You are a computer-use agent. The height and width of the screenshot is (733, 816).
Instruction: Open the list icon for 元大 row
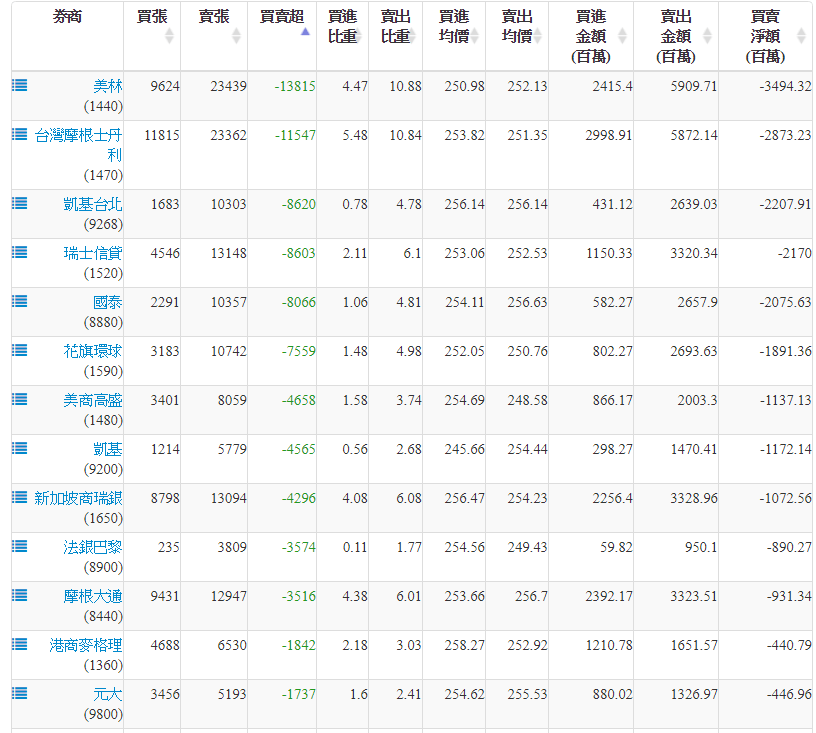pos(20,693)
